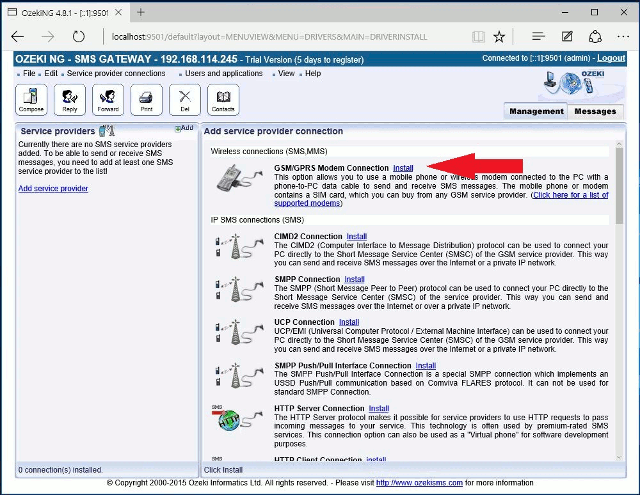Click Install for CIMD2 Connection

coord(357,236)
